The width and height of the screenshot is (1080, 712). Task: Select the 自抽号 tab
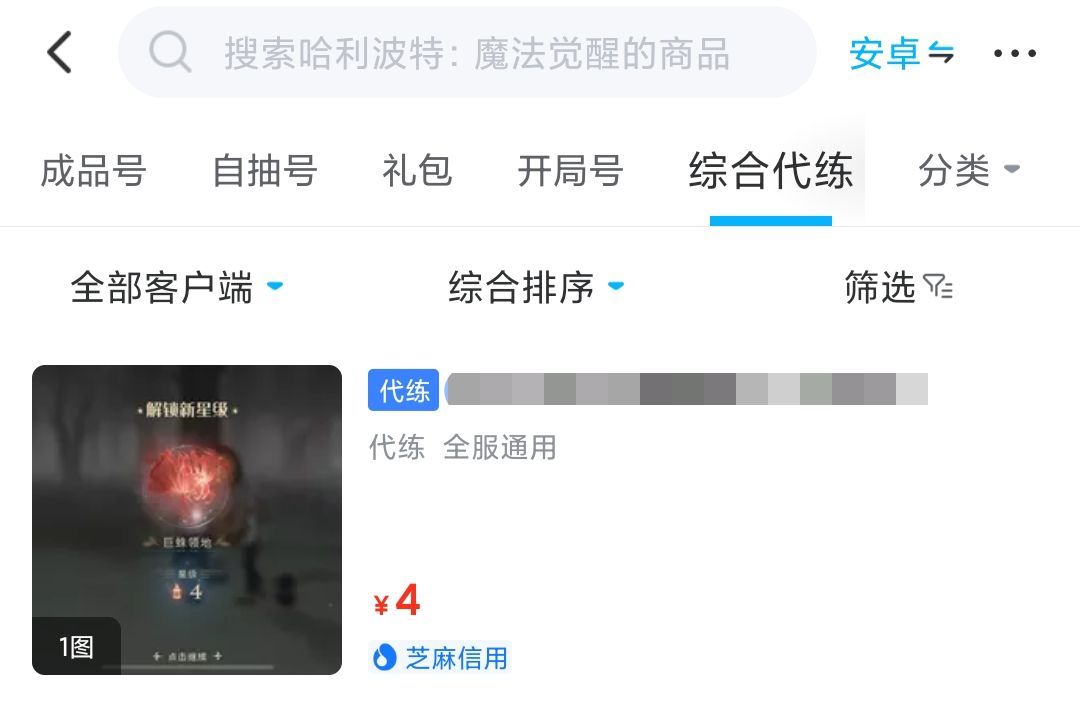coord(264,171)
